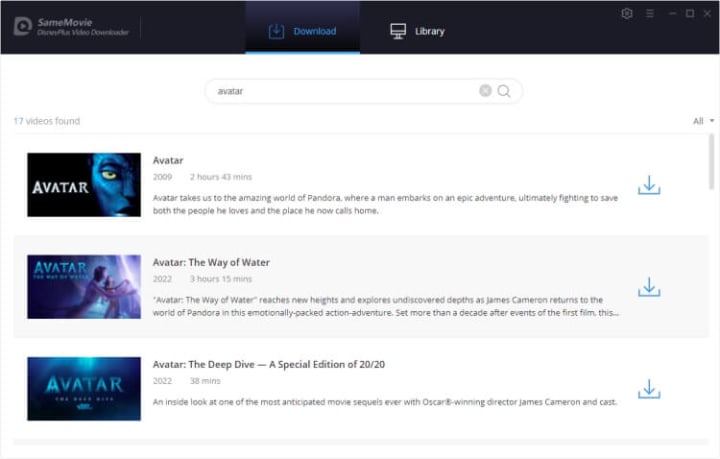Screen dimensions: 720x459
Task: Click the '2 hours 43 mins' duration
Action: click(221, 177)
